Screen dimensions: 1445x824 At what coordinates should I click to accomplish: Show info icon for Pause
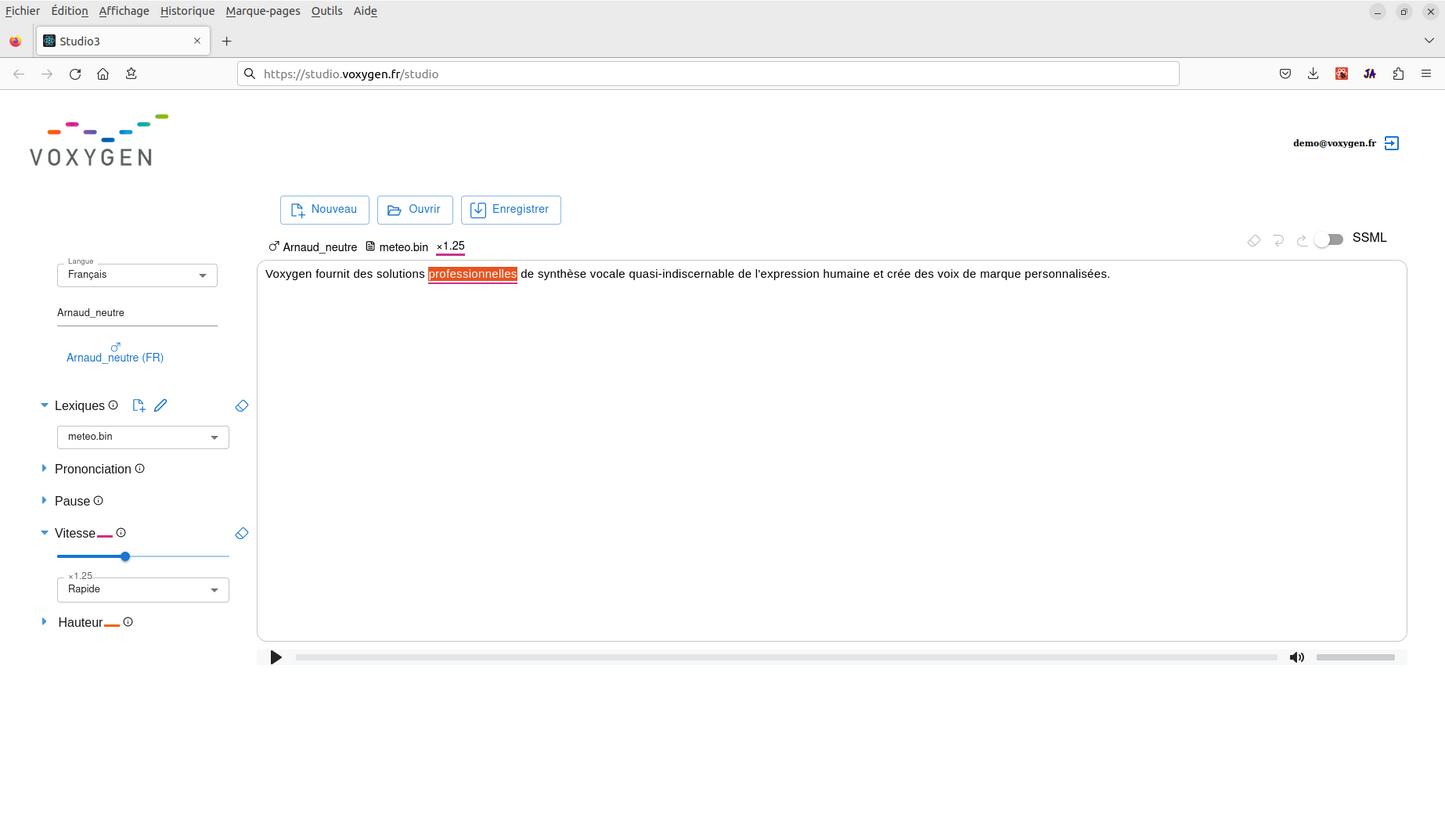pos(98,500)
